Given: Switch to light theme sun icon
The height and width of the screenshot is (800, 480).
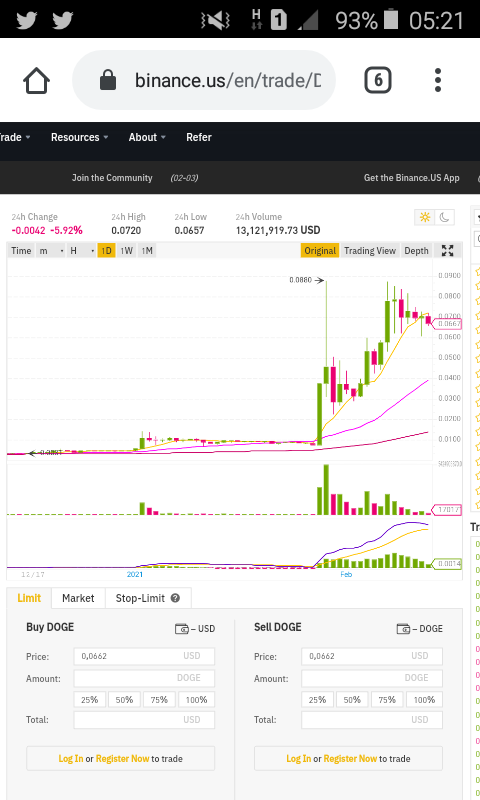Looking at the screenshot, I should click(x=424, y=217).
